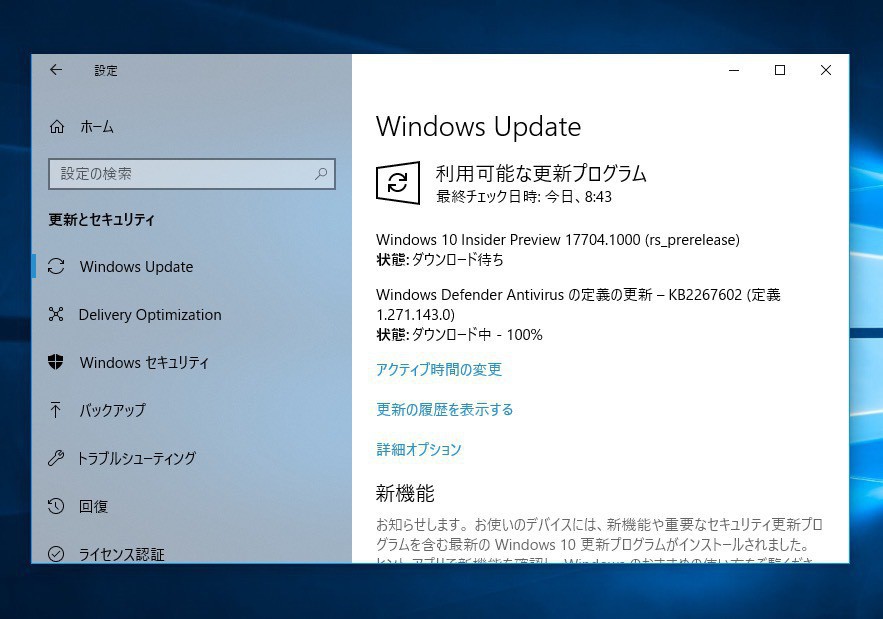The width and height of the screenshot is (883, 619).
Task: Click the アクティブ時間の変更 link
Action: pos(439,369)
